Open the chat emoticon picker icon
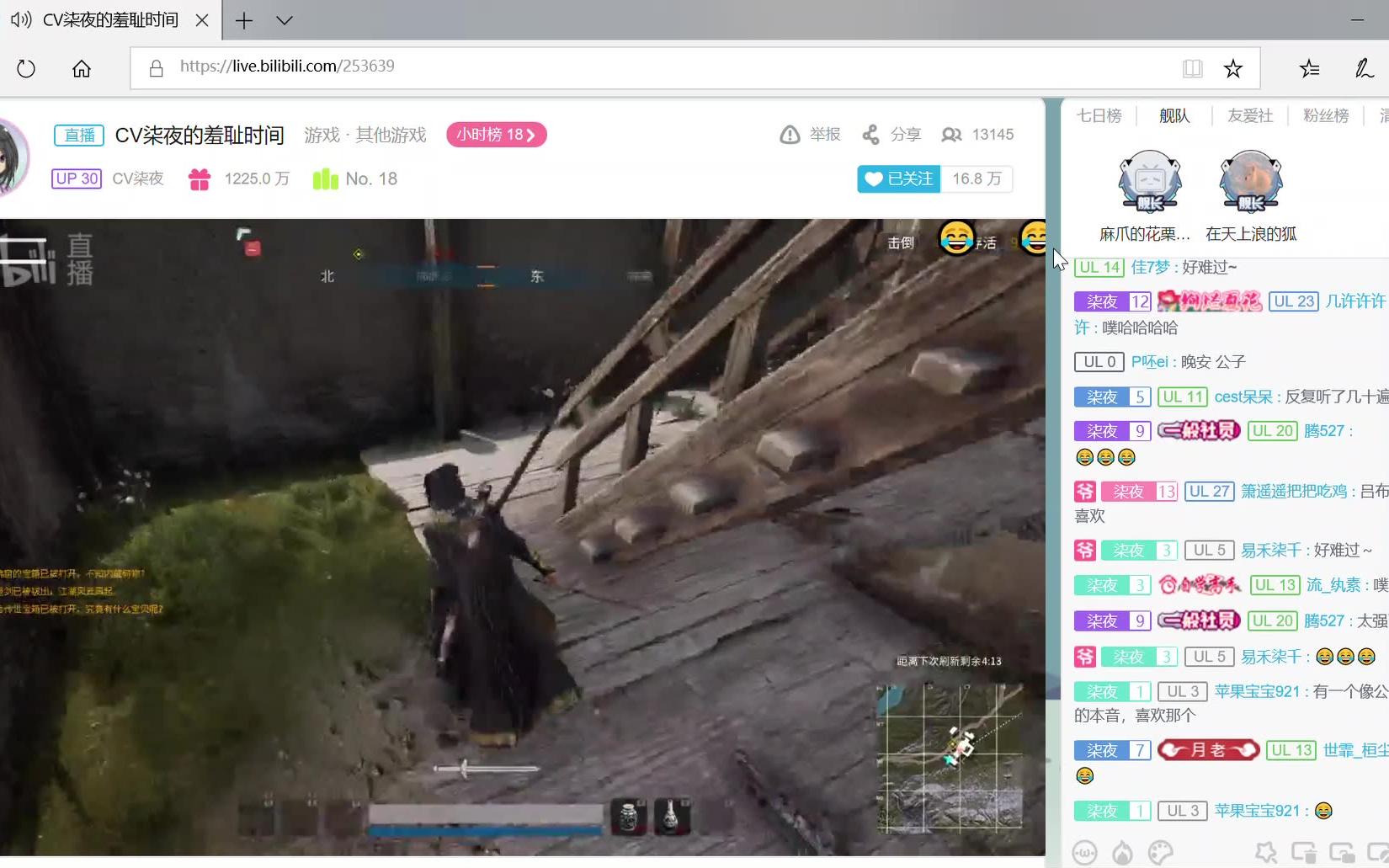The width and height of the screenshot is (1389, 868). 1084,852
